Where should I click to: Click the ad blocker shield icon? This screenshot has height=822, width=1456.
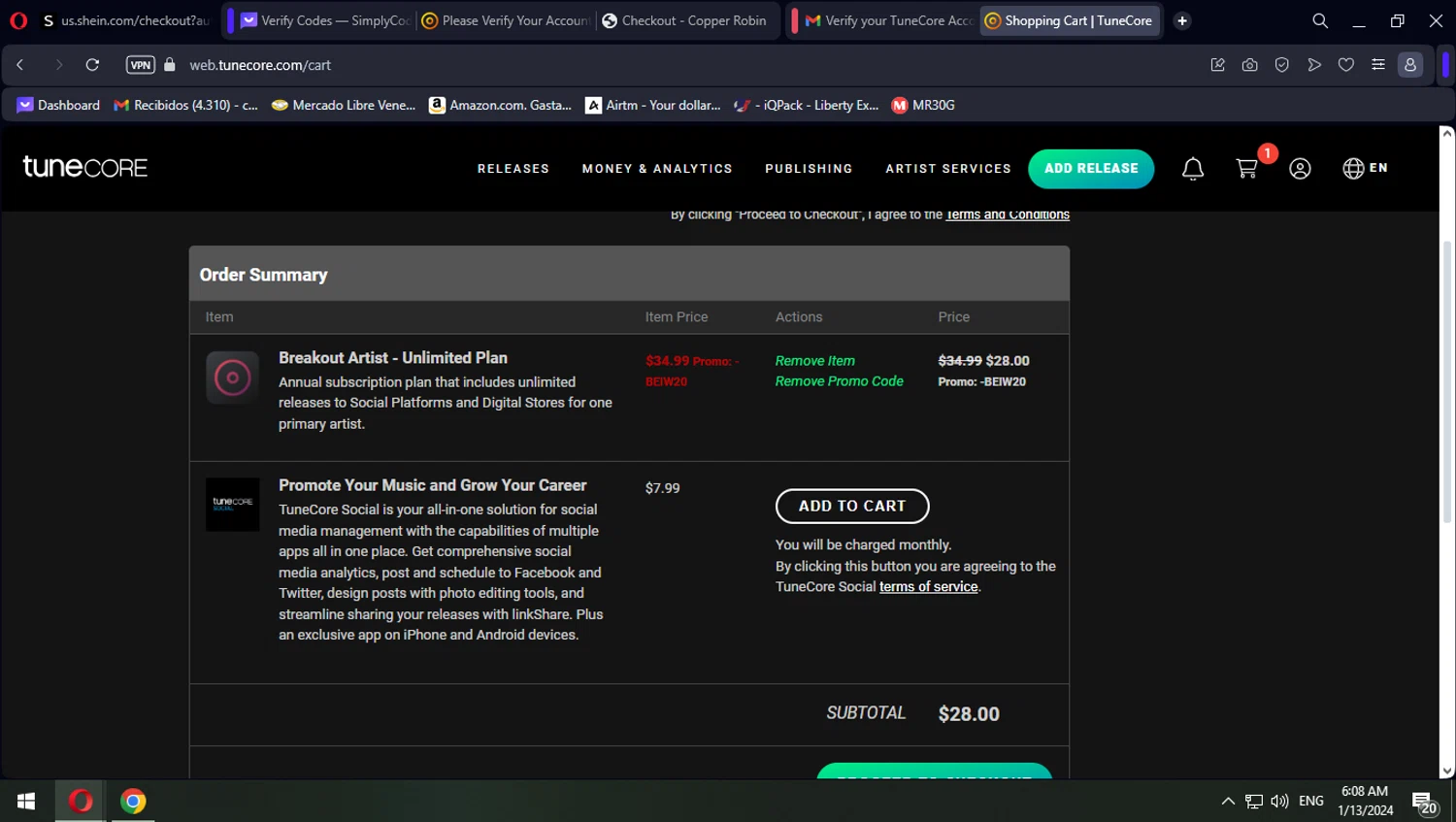[x=1282, y=65]
